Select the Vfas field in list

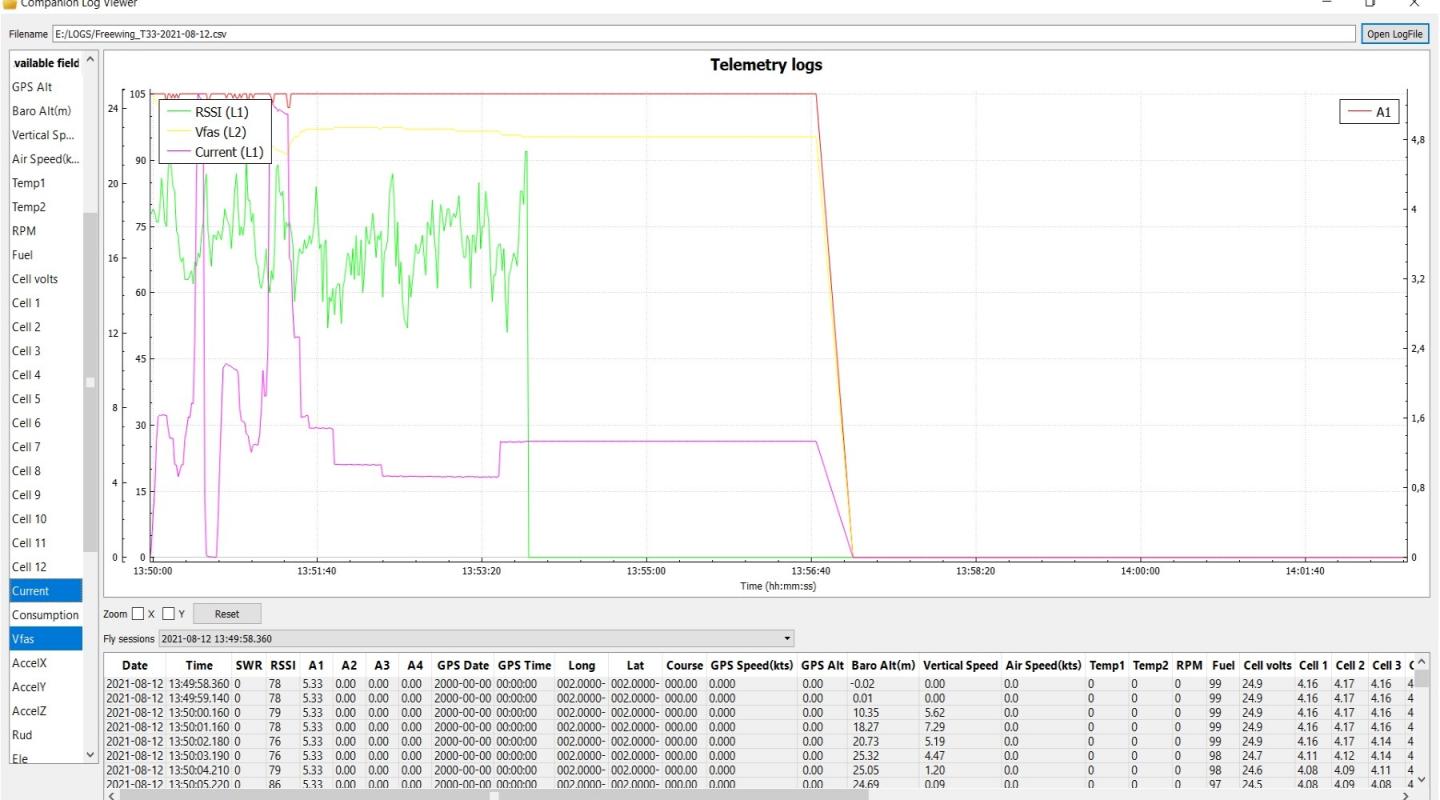[46, 639]
